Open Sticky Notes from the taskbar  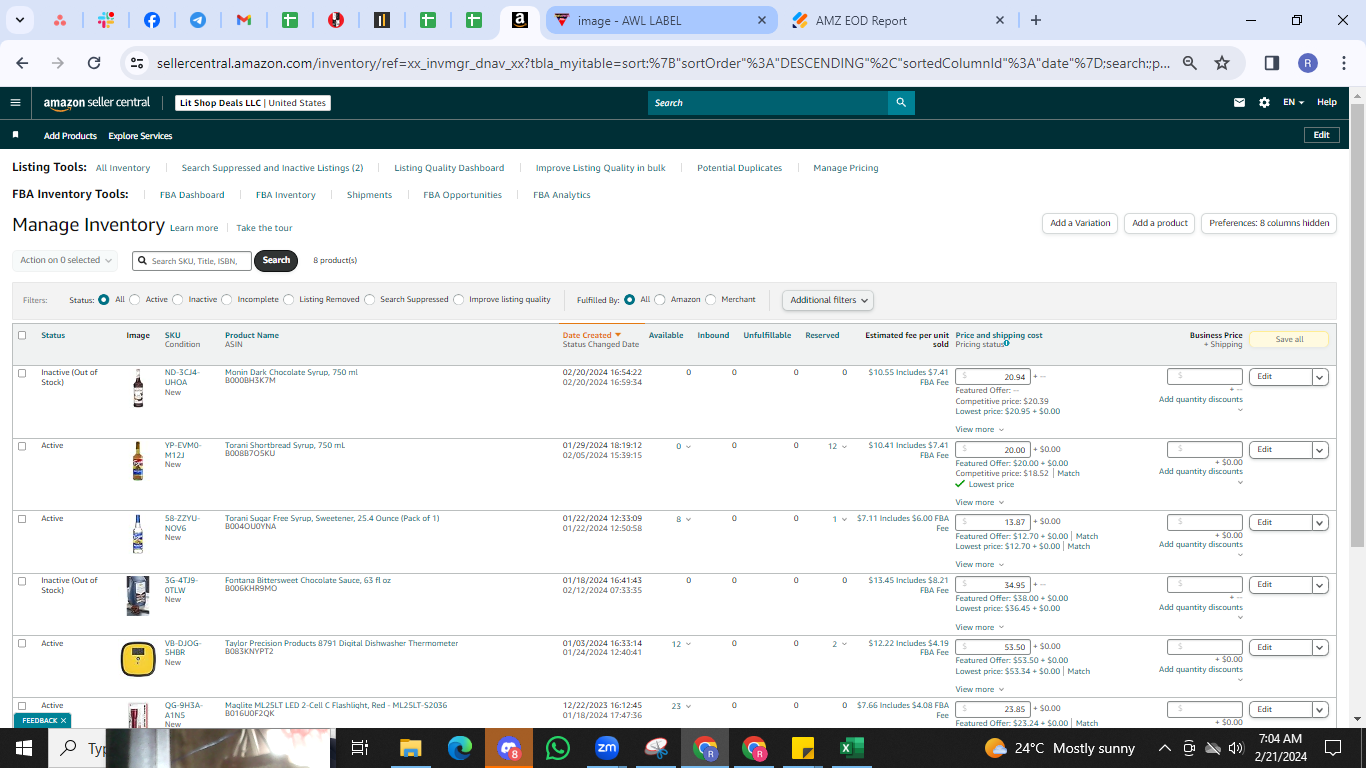(x=802, y=748)
